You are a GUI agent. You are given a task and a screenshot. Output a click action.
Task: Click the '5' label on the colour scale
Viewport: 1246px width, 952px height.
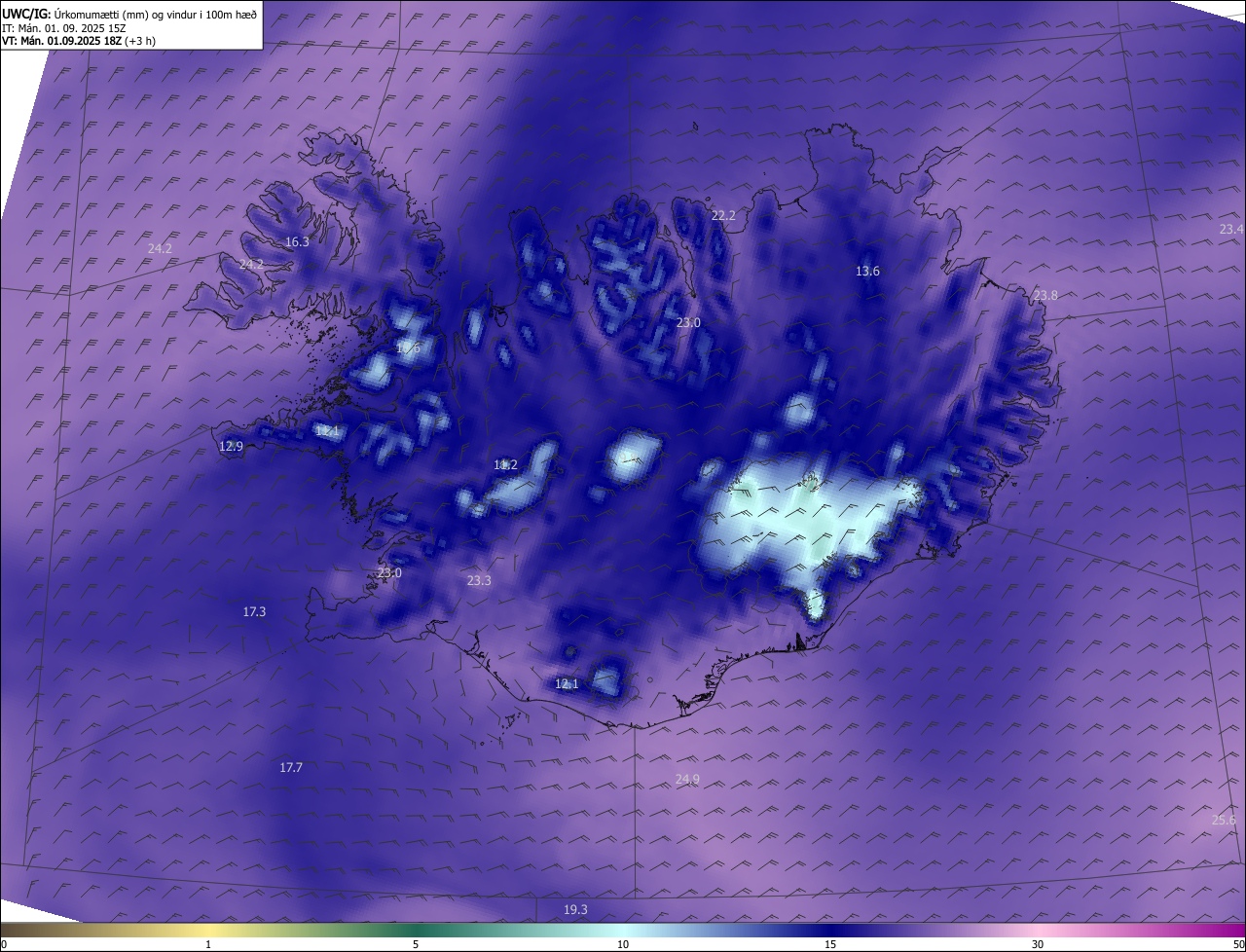pos(416,944)
